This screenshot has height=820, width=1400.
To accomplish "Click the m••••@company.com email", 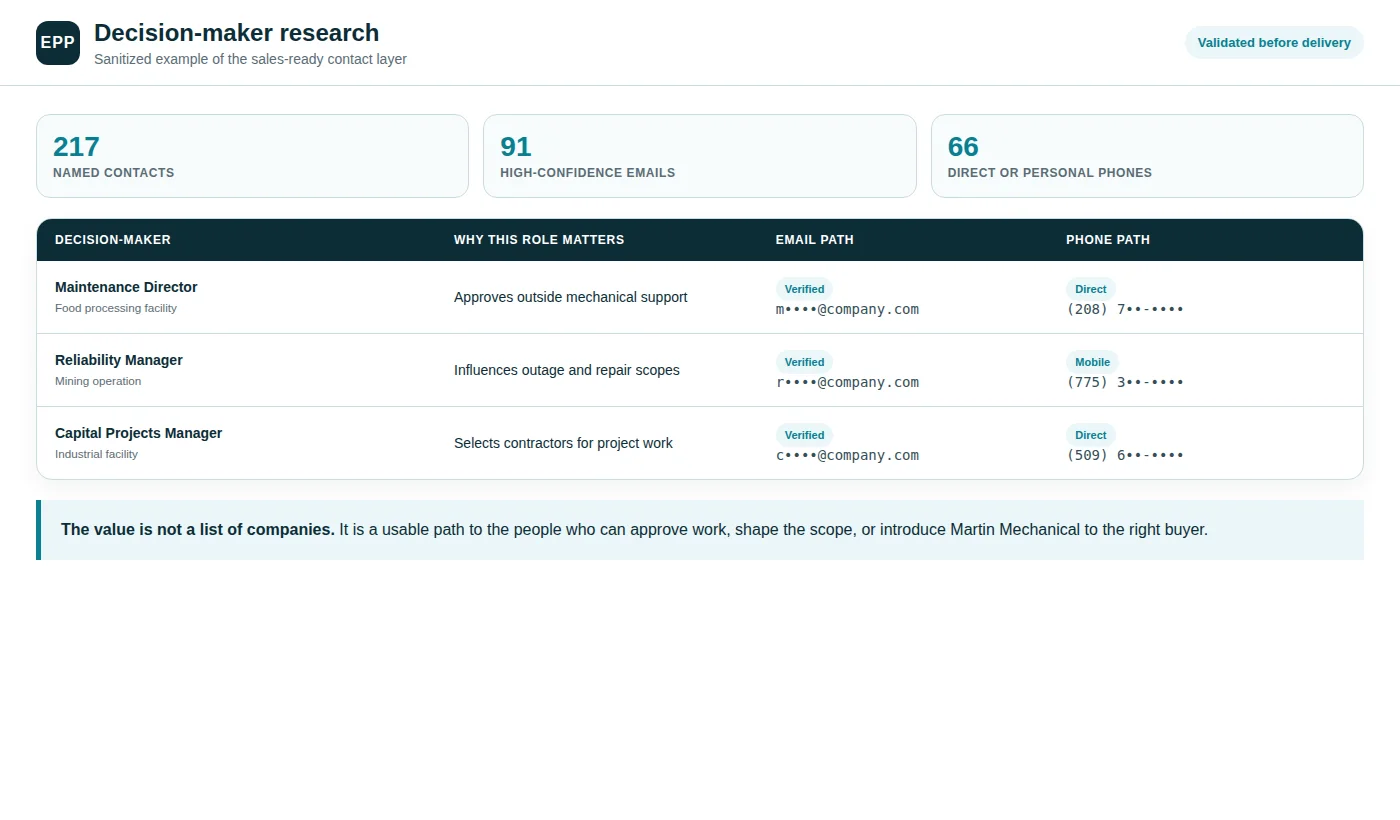I will coord(847,309).
